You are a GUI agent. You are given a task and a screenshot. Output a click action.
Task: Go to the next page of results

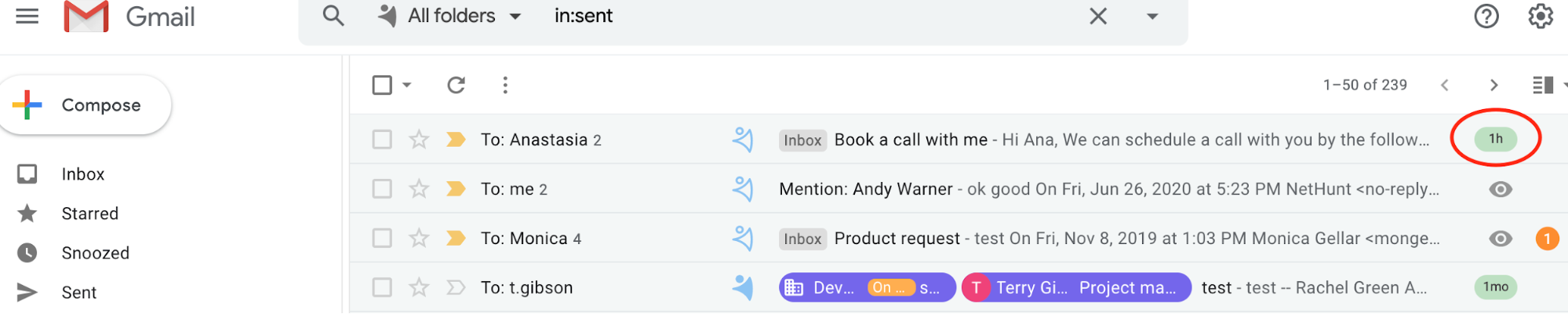coord(1493,85)
